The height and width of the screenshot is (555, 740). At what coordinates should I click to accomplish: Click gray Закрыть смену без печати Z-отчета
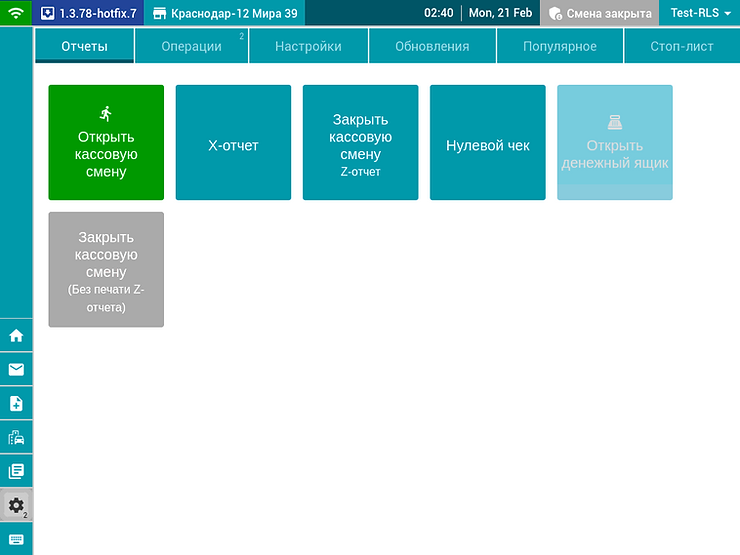pyautogui.click(x=106, y=269)
